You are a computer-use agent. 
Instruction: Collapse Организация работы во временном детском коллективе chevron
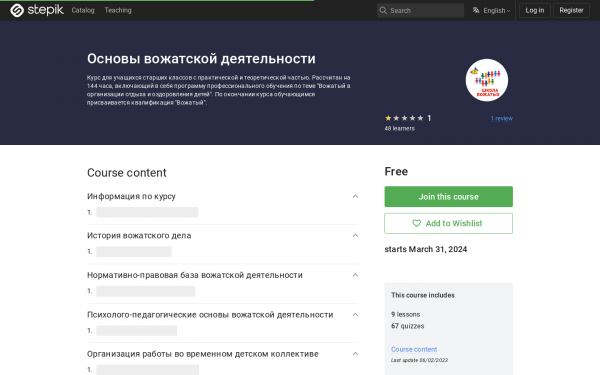355,354
